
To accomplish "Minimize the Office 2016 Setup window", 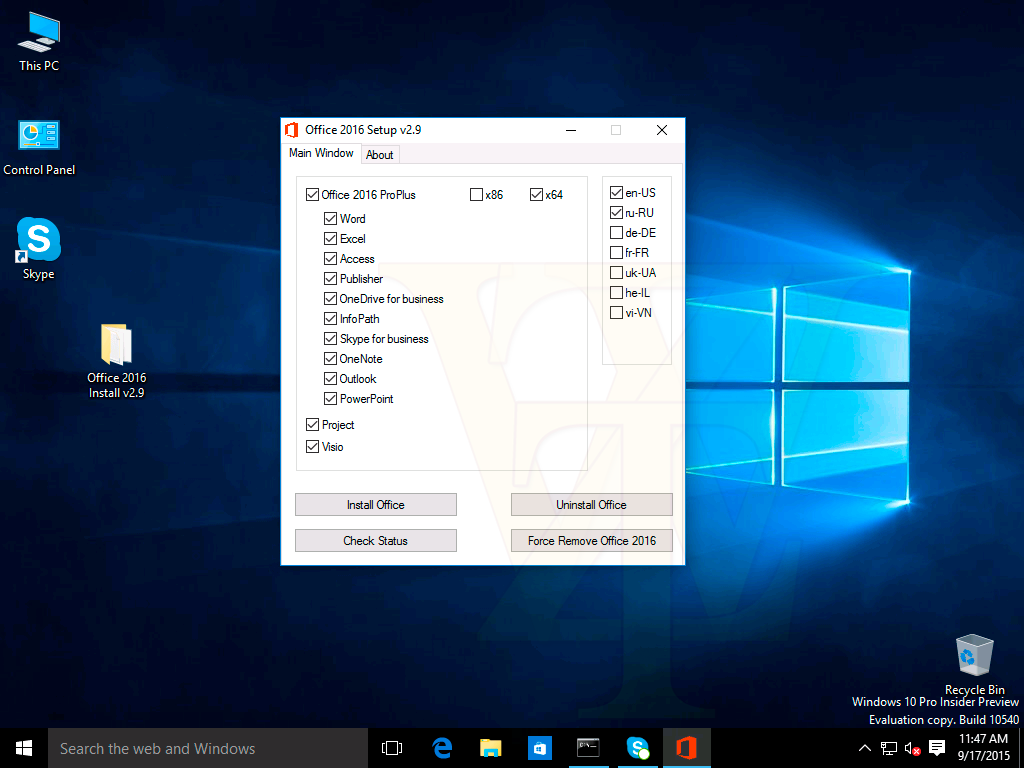I will pos(571,130).
